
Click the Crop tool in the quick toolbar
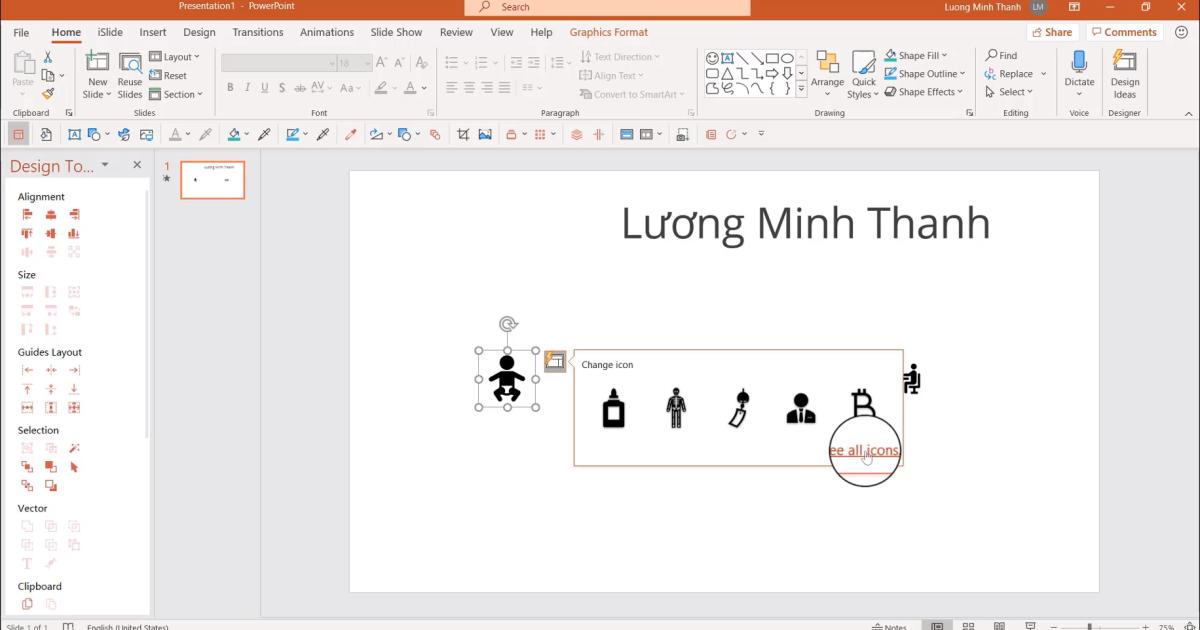pyautogui.click(x=463, y=133)
